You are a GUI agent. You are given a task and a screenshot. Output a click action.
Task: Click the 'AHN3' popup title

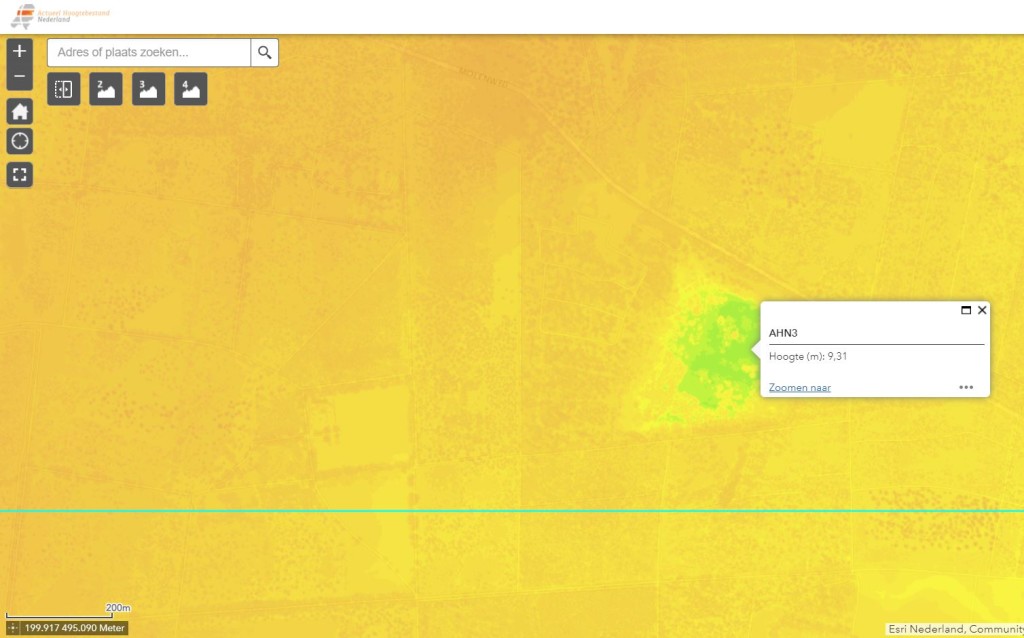pyautogui.click(x=783, y=333)
